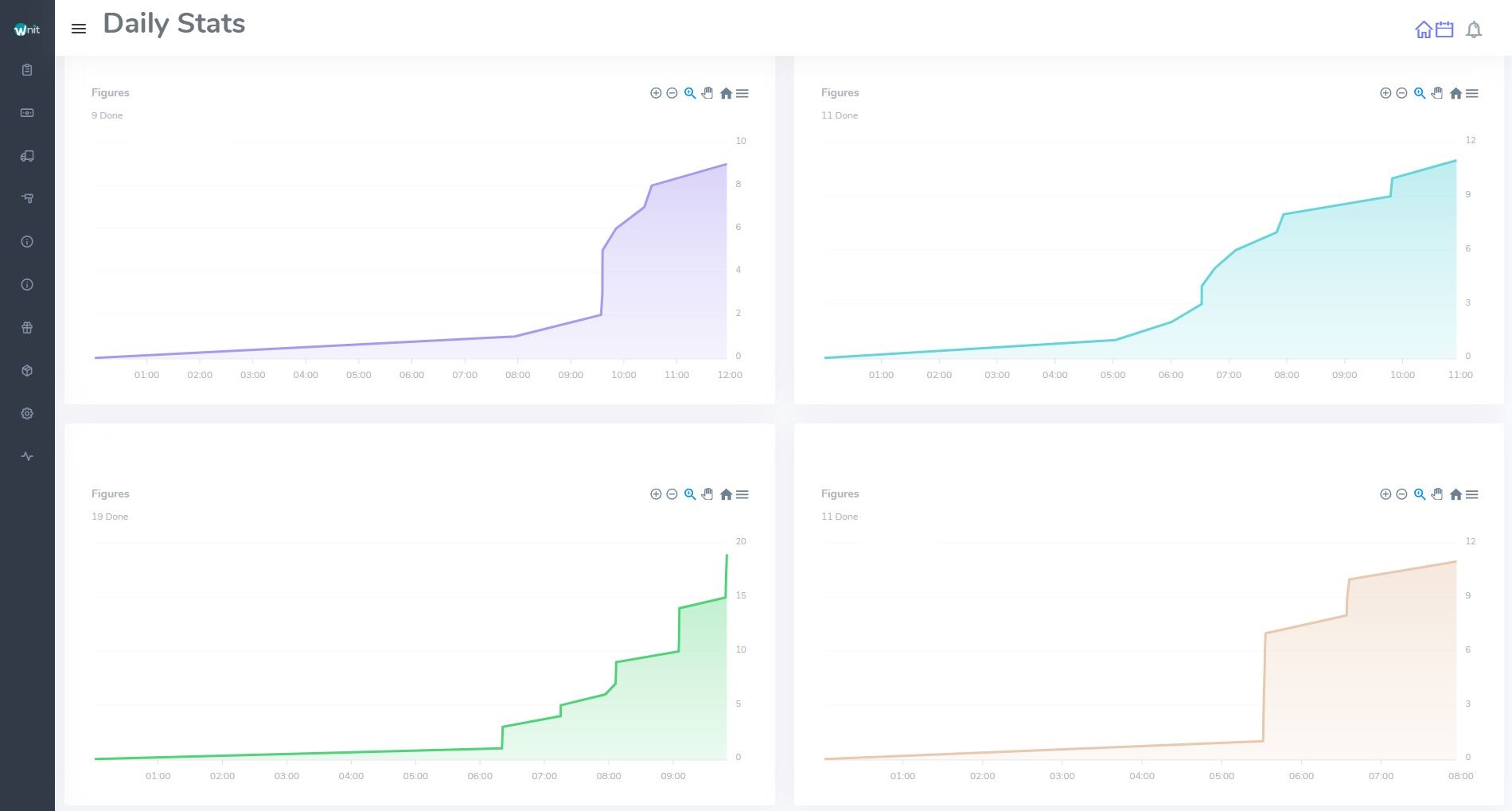Open the purple chart's export menu

[742, 93]
